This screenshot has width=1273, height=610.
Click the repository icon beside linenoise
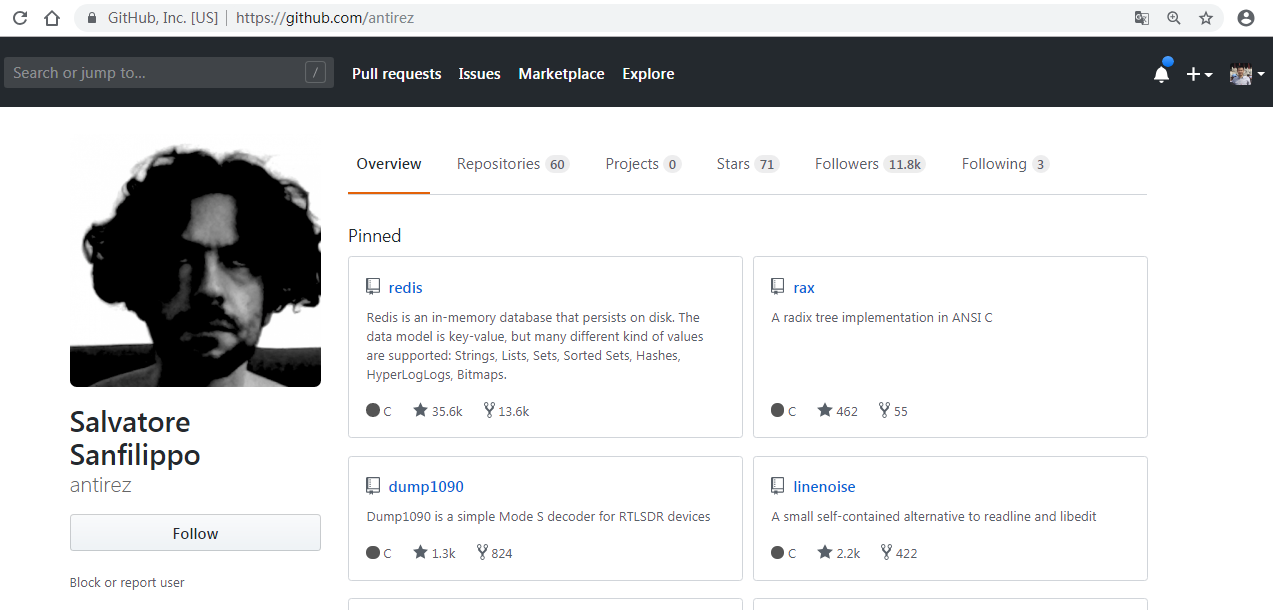(x=778, y=486)
